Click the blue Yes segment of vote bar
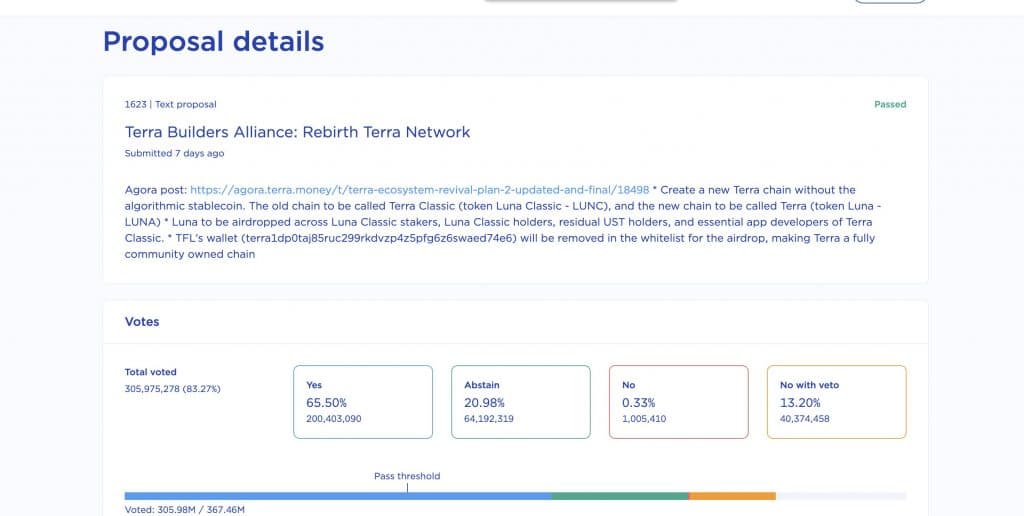The height and width of the screenshot is (516, 1024). [337, 496]
